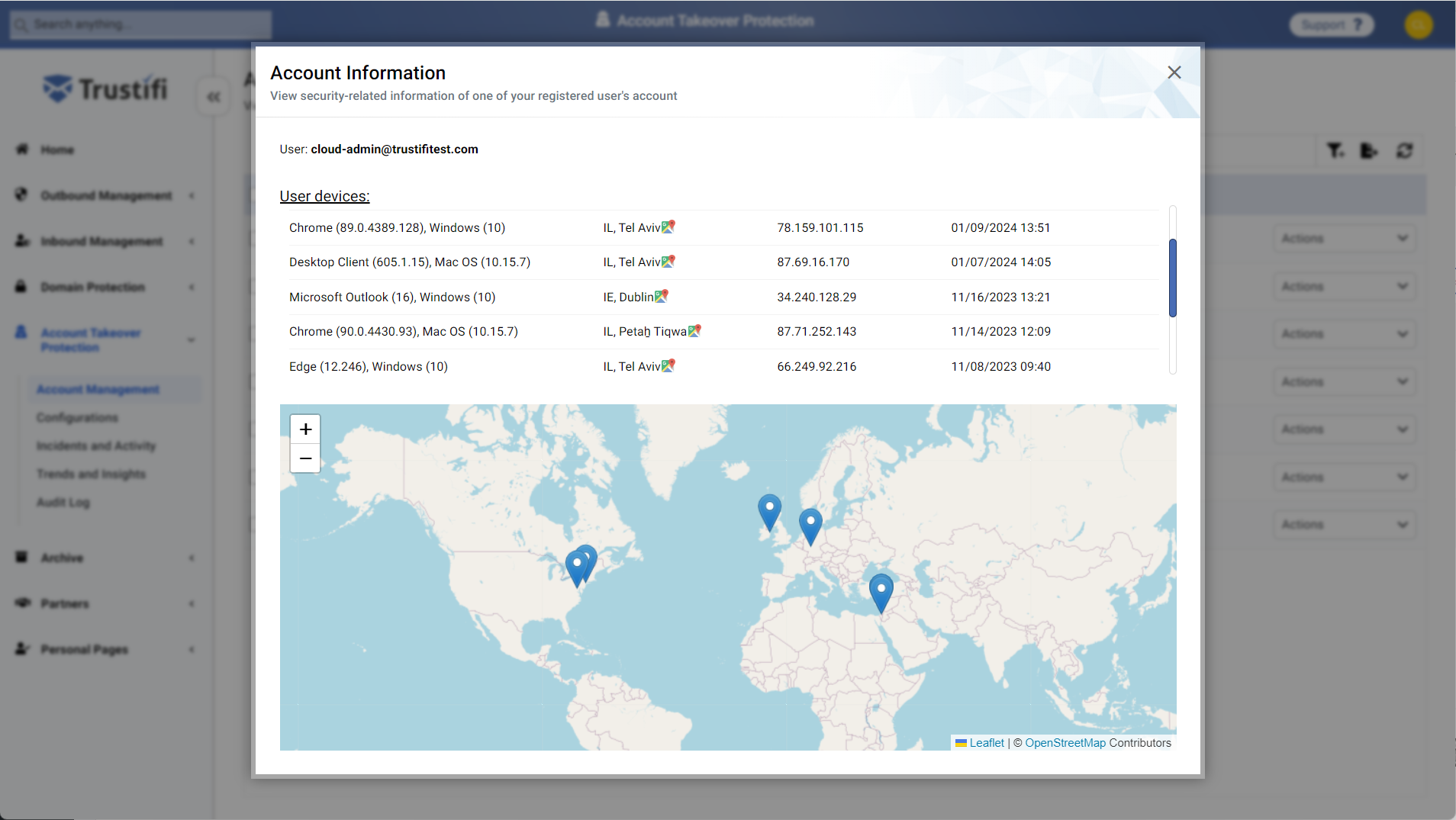Open map icon beside Petah Tiqwa
This screenshot has height=820, width=1456.
coord(694,330)
